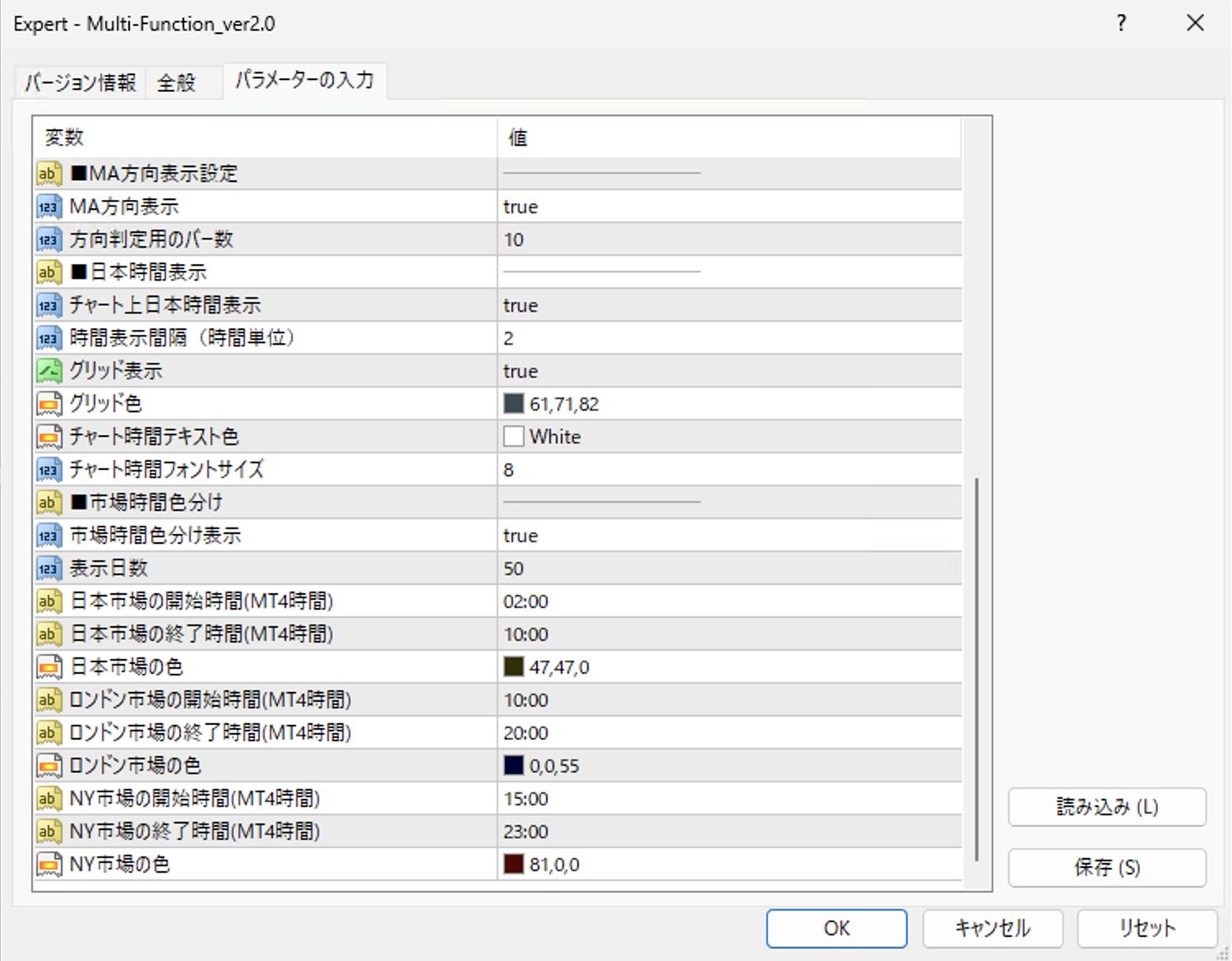Click the icon next to 方向判定用のバー数
The image size is (1232, 961).
pyautogui.click(x=49, y=239)
